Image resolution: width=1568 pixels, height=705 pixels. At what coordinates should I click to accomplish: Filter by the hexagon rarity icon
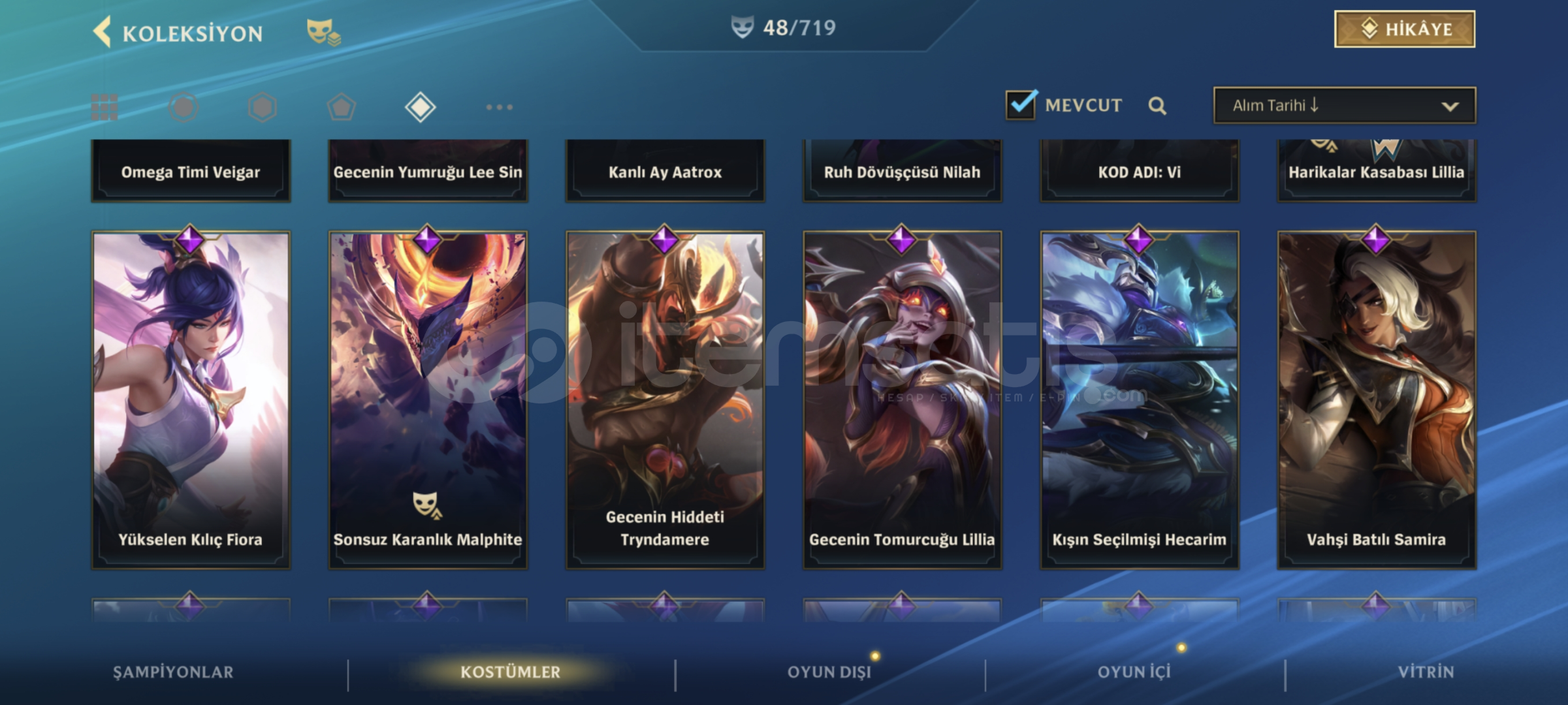(263, 107)
